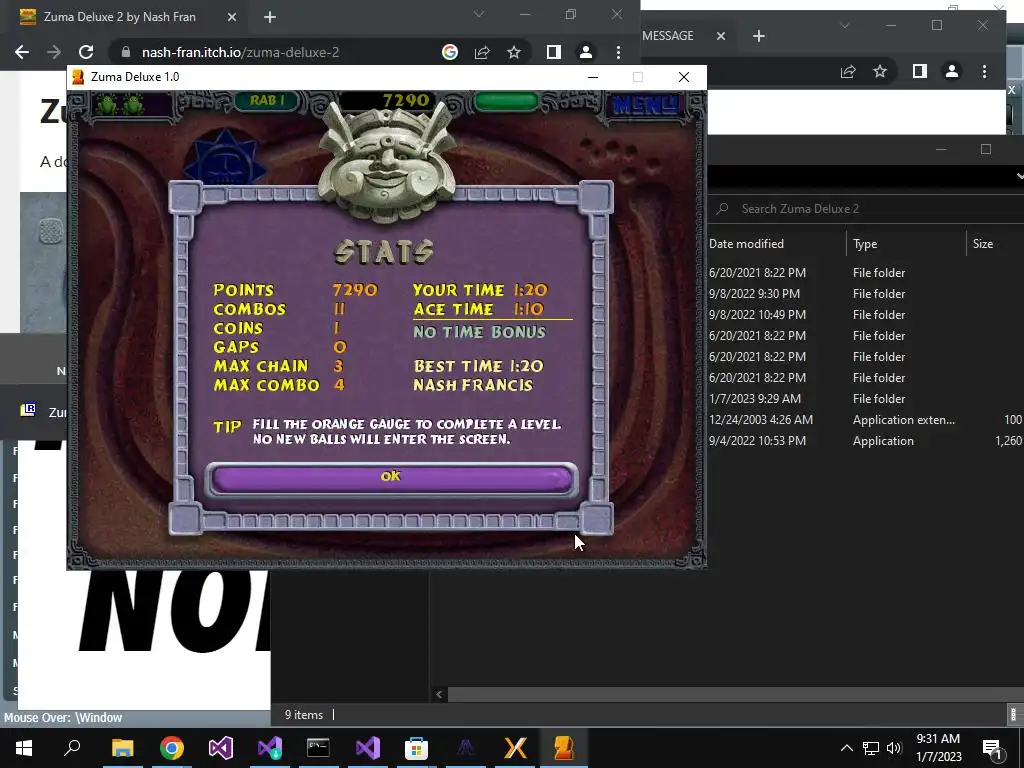This screenshot has width=1024, height=768.
Task: Open Chrome profile avatar in front window
Action: pos(586,52)
